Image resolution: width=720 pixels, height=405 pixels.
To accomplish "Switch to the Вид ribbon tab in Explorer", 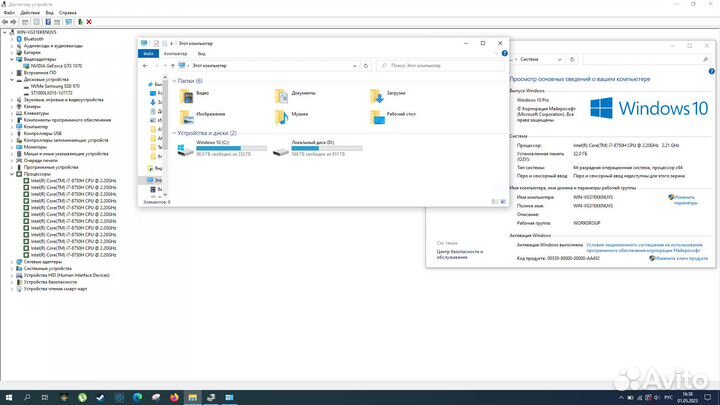I will pos(202,54).
